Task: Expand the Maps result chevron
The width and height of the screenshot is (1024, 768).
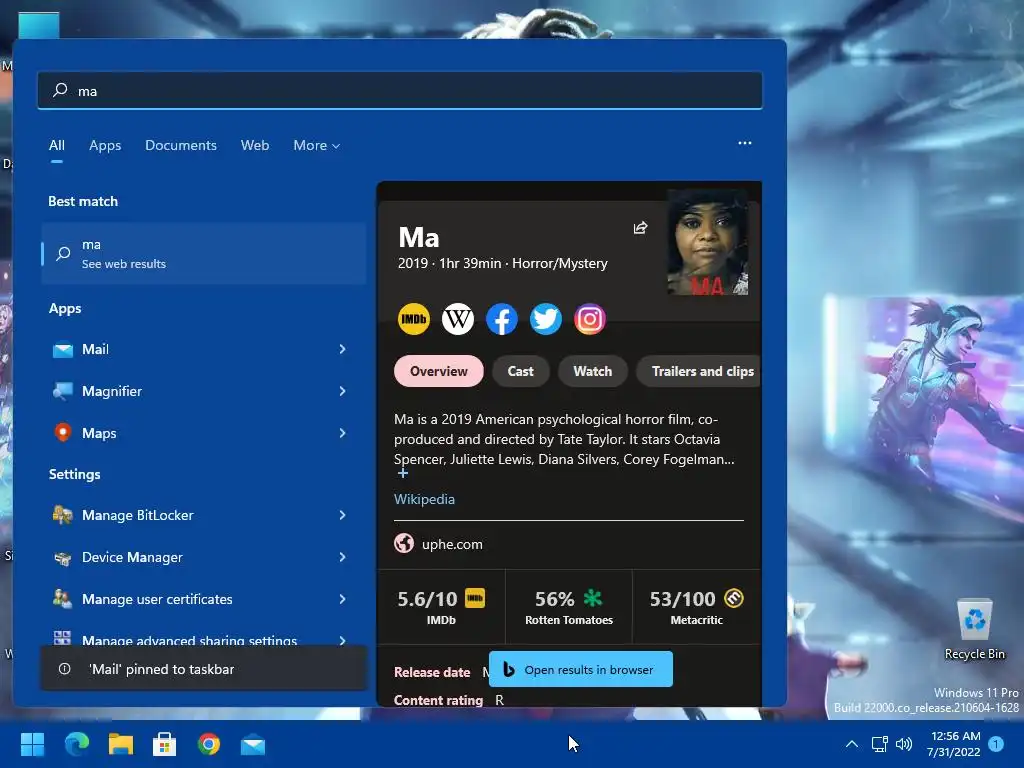Action: click(342, 433)
